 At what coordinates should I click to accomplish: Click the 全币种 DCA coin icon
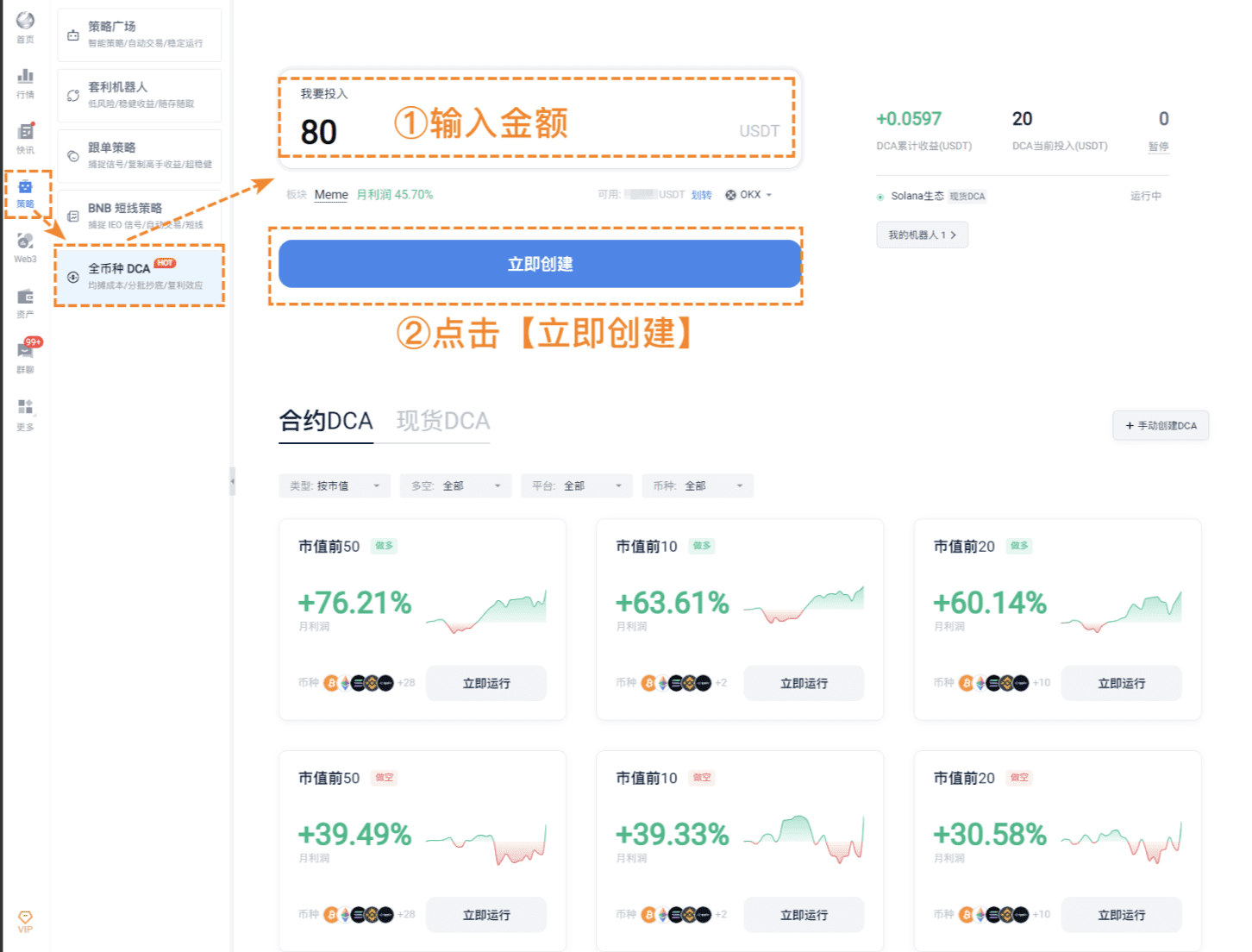73,277
